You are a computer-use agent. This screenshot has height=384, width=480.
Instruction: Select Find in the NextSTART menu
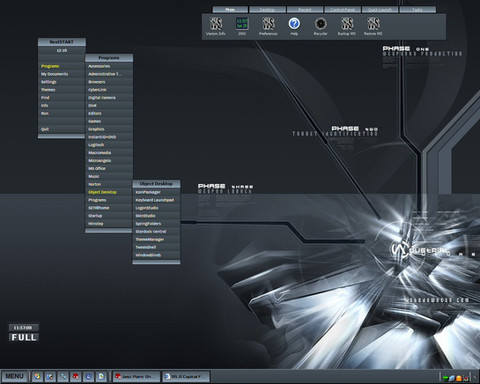point(62,98)
